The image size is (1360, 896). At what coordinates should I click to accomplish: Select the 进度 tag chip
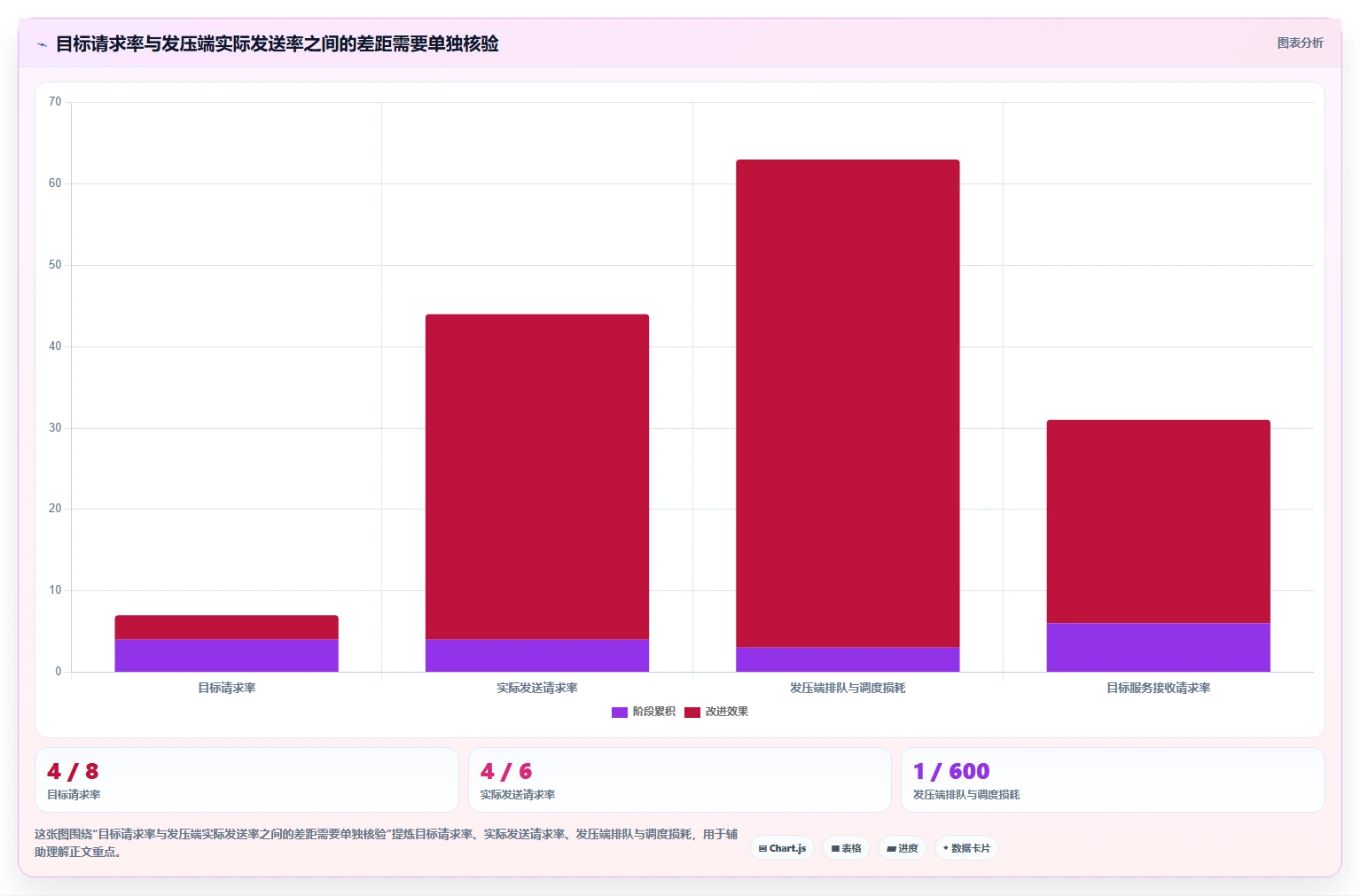click(903, 848)
